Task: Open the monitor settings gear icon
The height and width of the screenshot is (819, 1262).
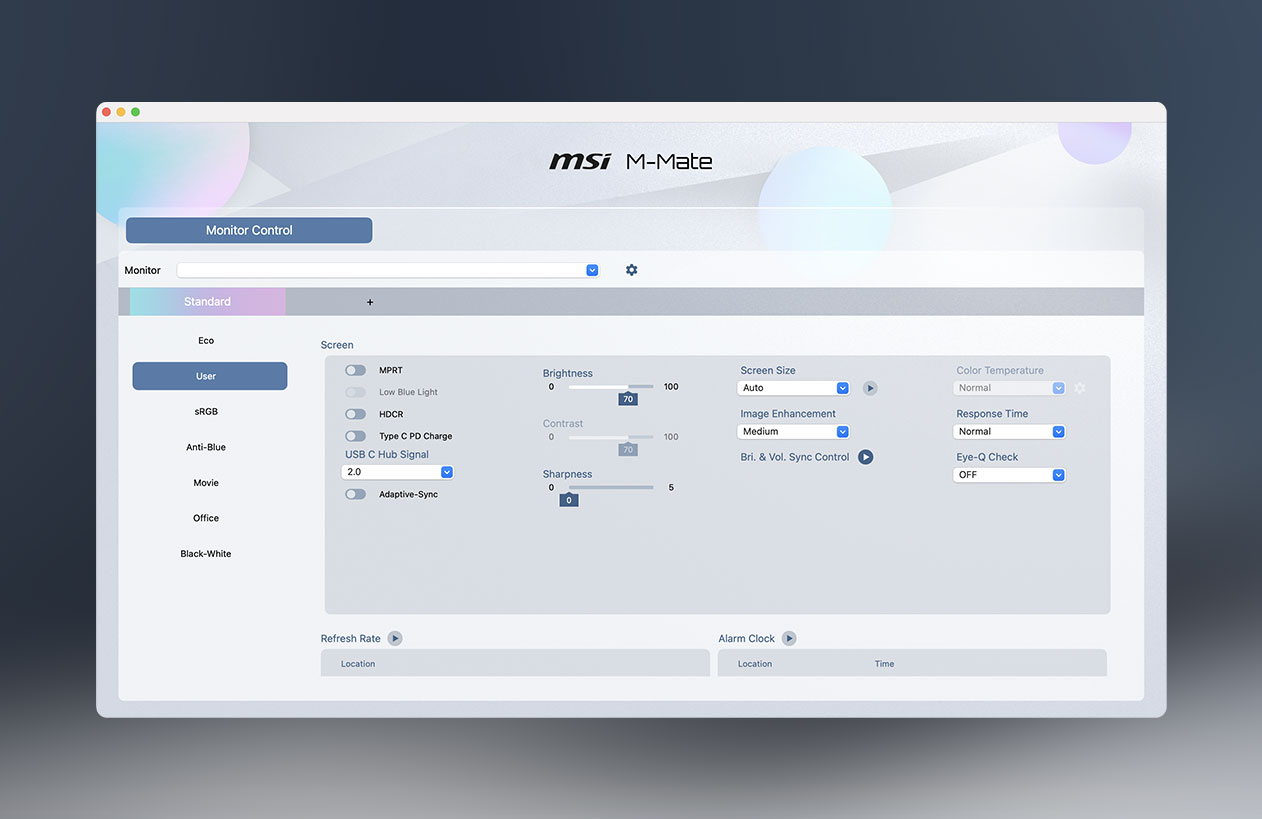Action: [631, 269]
